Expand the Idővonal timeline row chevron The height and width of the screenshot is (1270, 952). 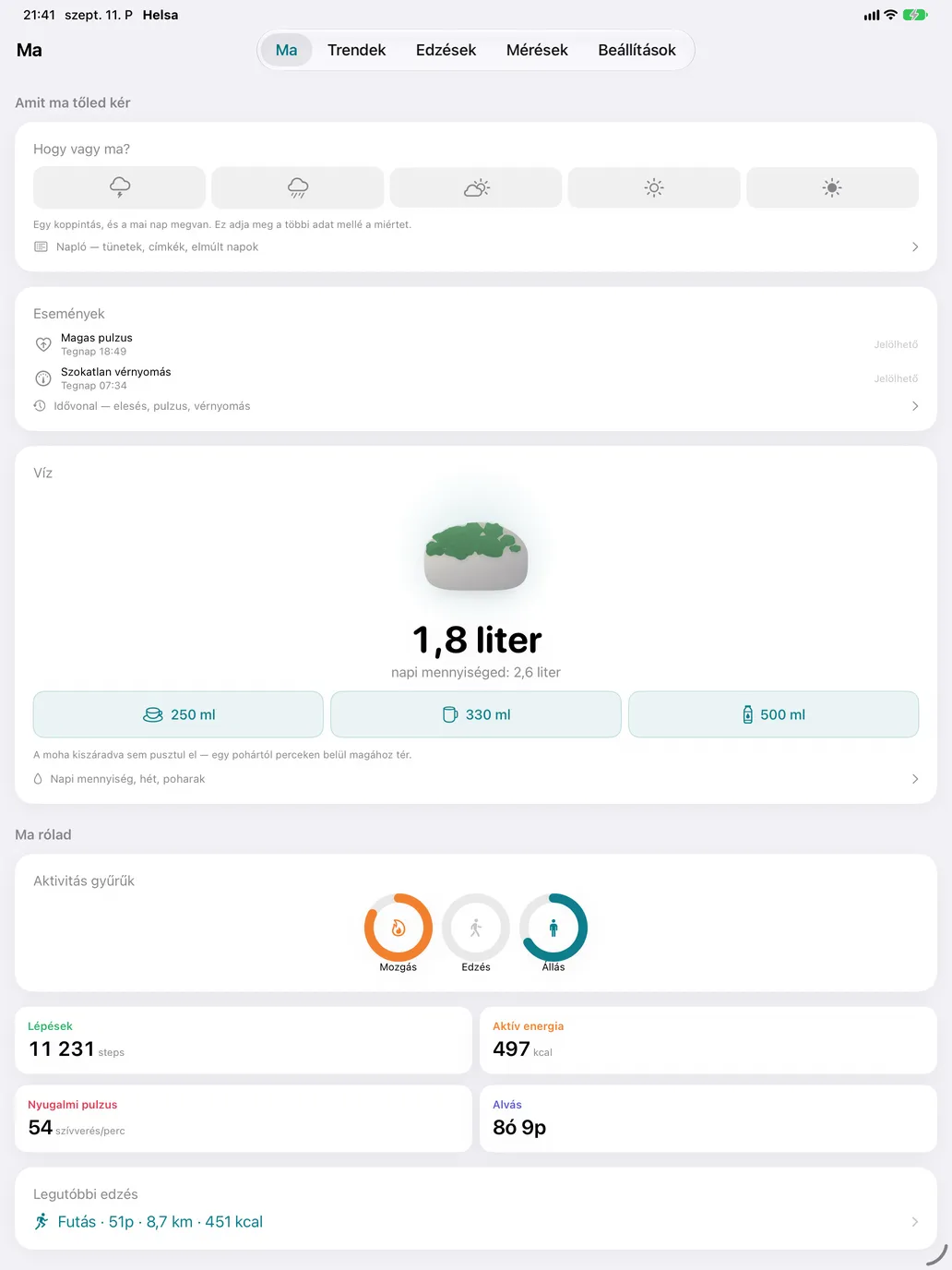(x=915, y=406)
